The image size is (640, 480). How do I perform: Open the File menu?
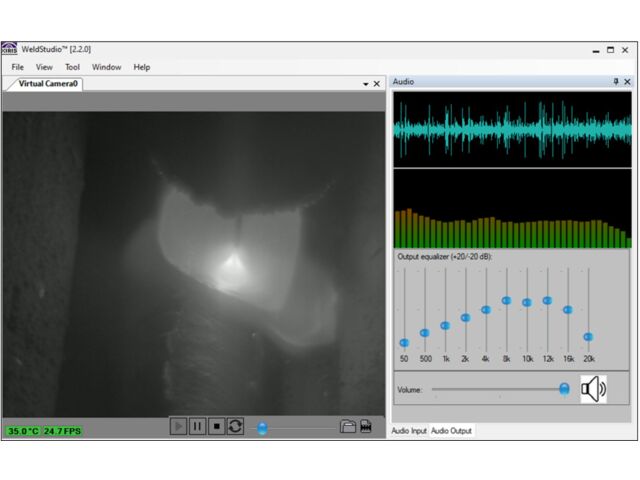(18, 67)
